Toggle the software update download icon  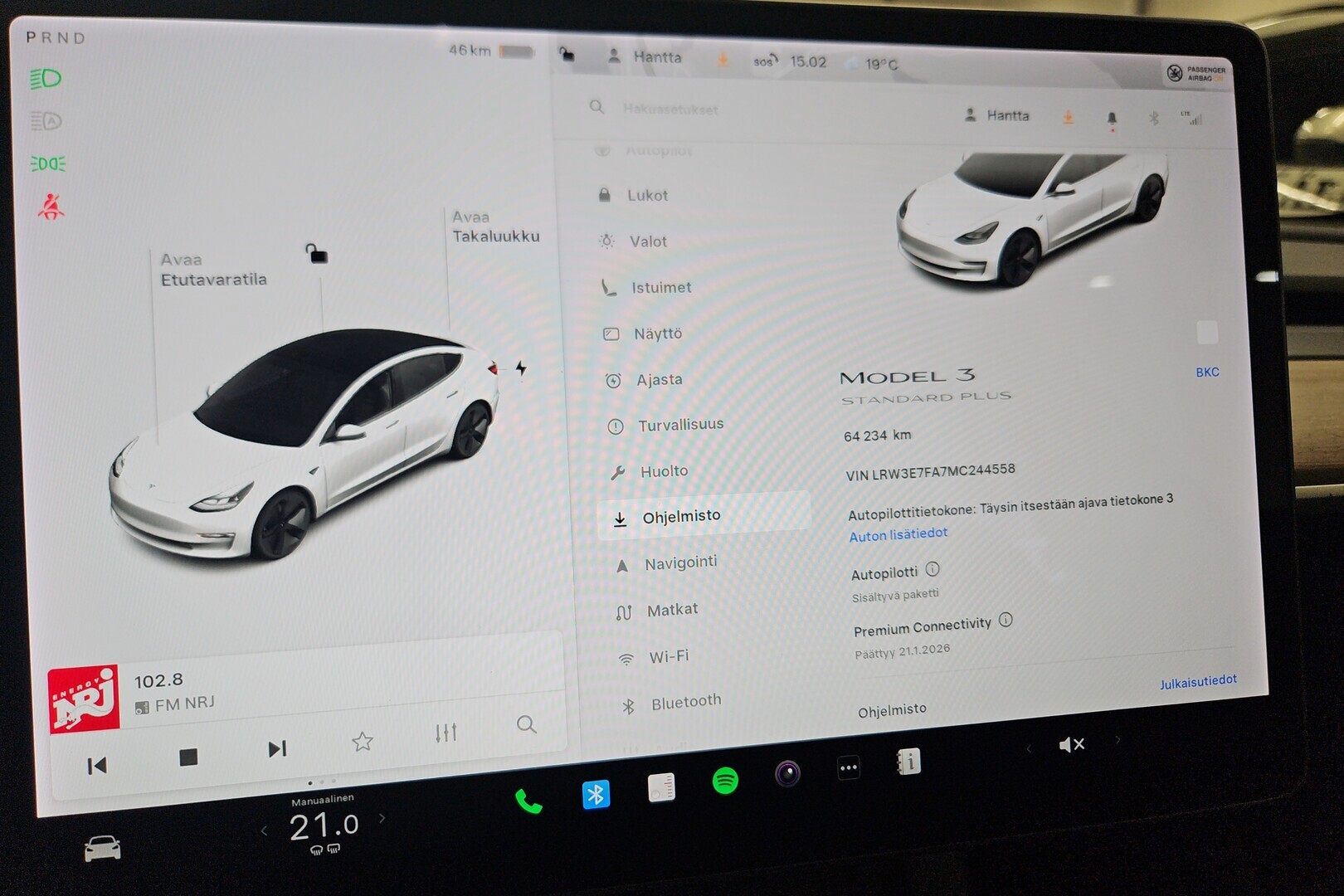coord(1069,118)
